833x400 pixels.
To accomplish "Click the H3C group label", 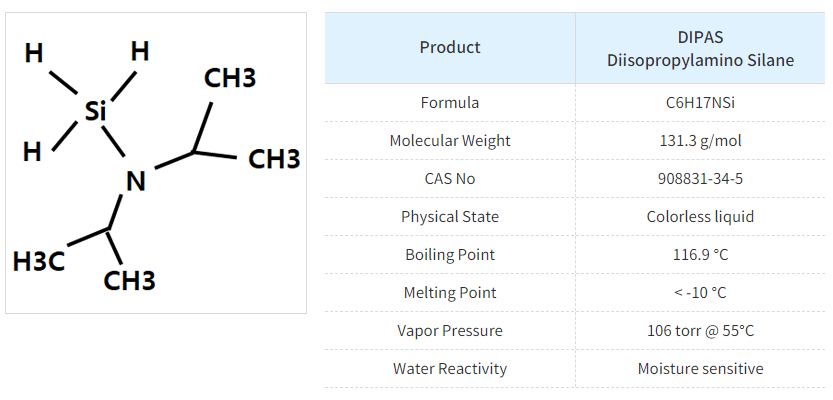I will click(39, 262).
